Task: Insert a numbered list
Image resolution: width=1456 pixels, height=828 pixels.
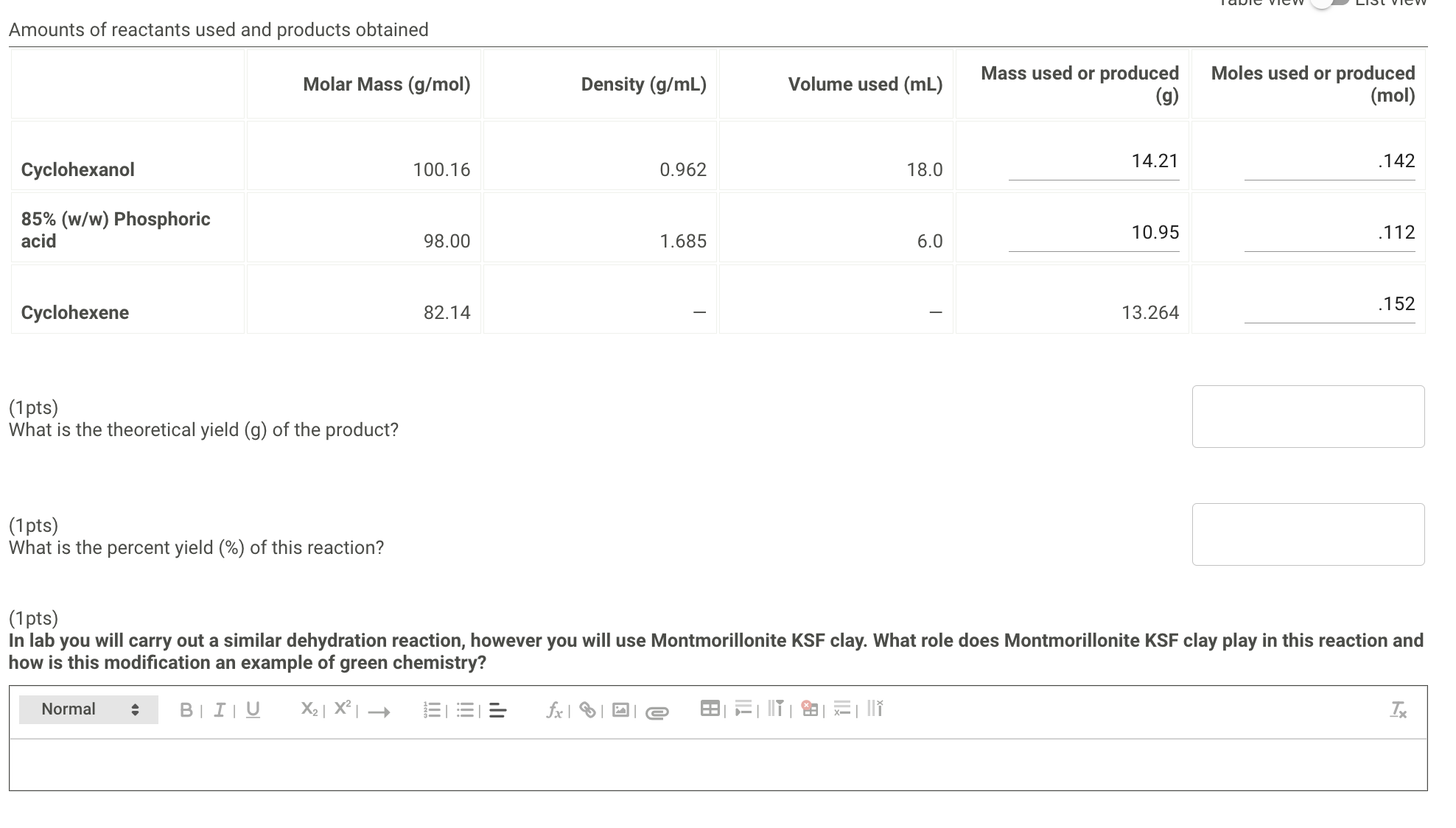Action: click(x=433, y=710)
